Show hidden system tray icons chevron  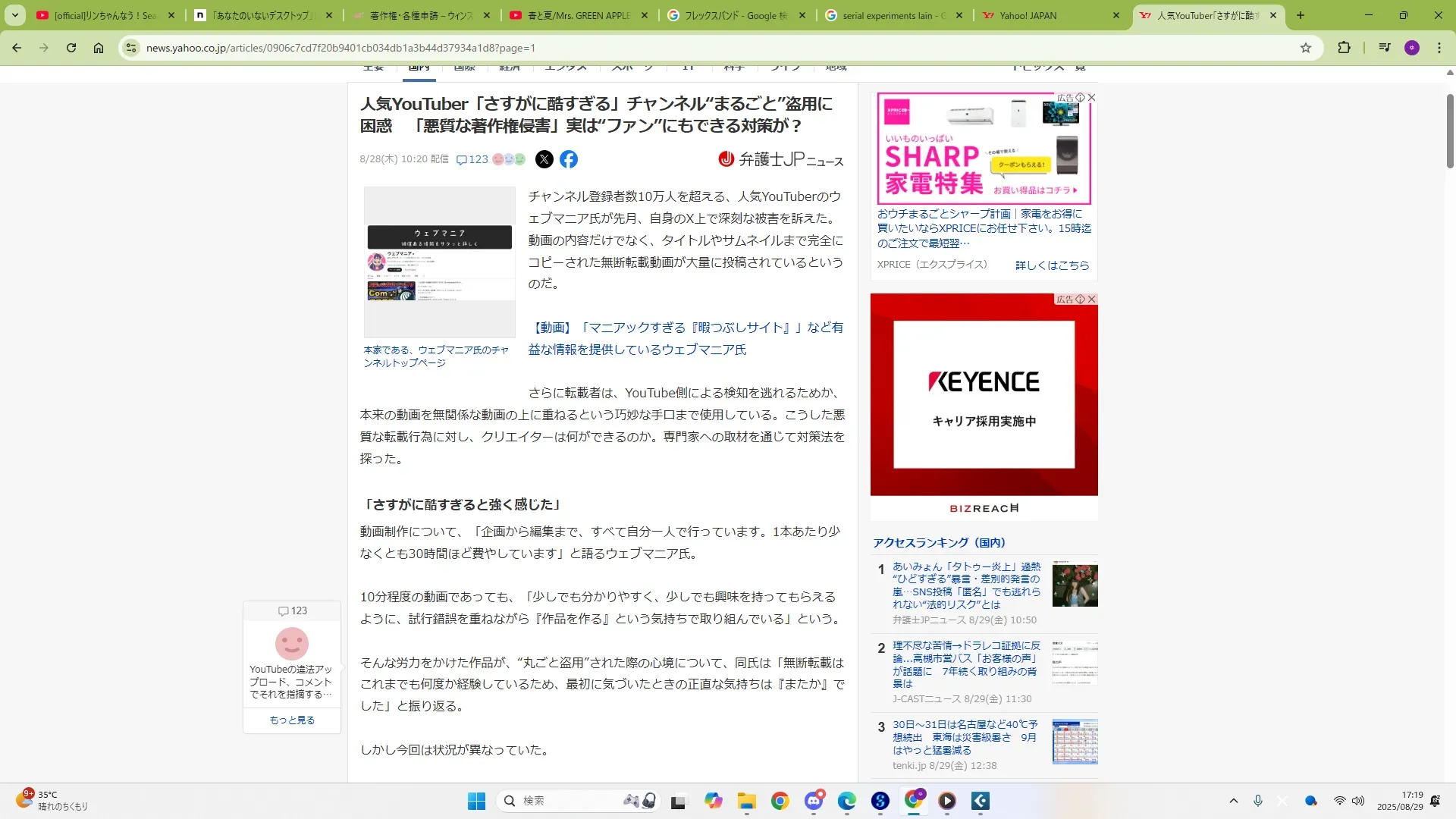pyautogui.click(x=1234, y=801)
